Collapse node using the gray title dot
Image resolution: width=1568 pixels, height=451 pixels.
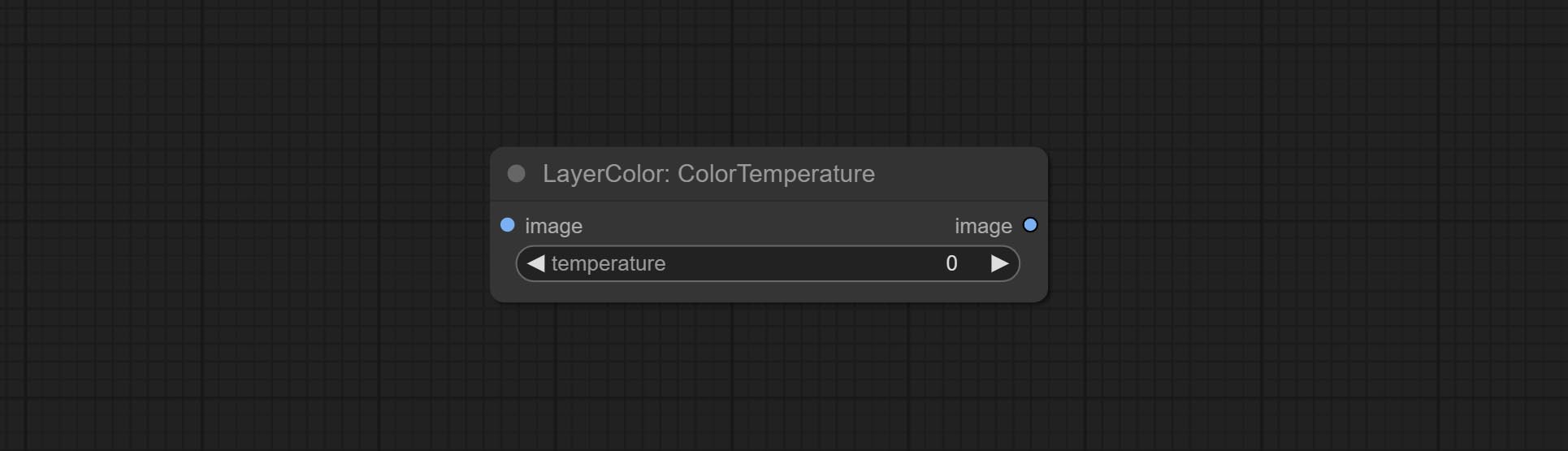tap(516, 173)
